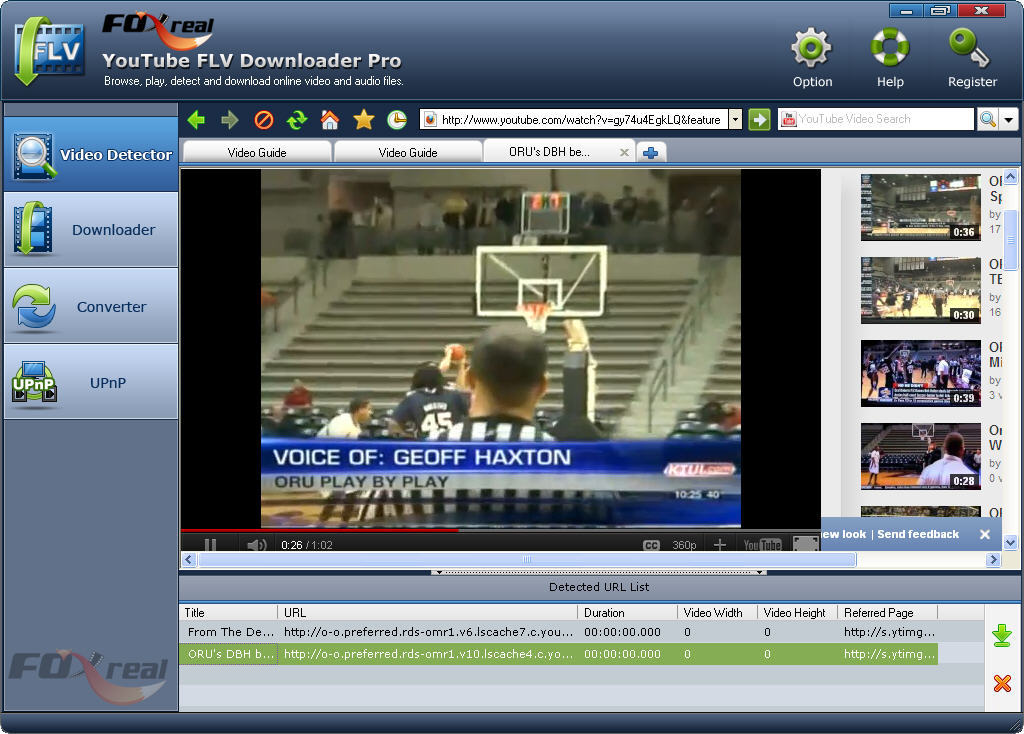The width and height of the screenshot is (1024, 734).
Task: Seek on the video progress bar
Action: point(500,530)
